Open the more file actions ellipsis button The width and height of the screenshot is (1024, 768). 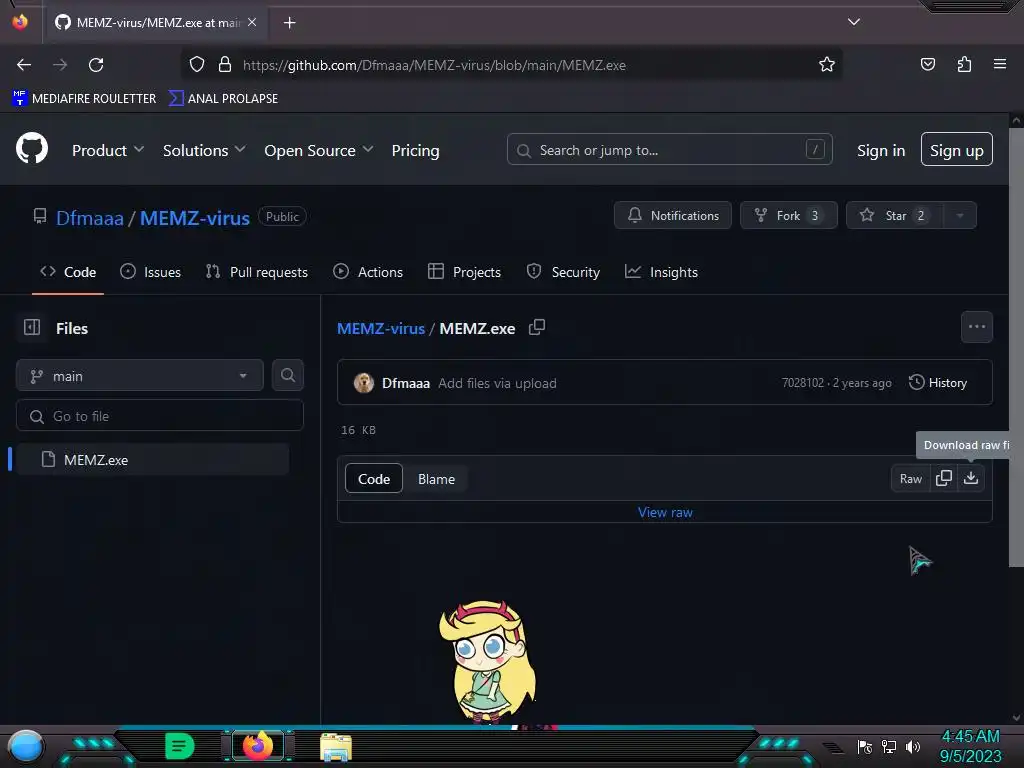(x=976, y=327)
